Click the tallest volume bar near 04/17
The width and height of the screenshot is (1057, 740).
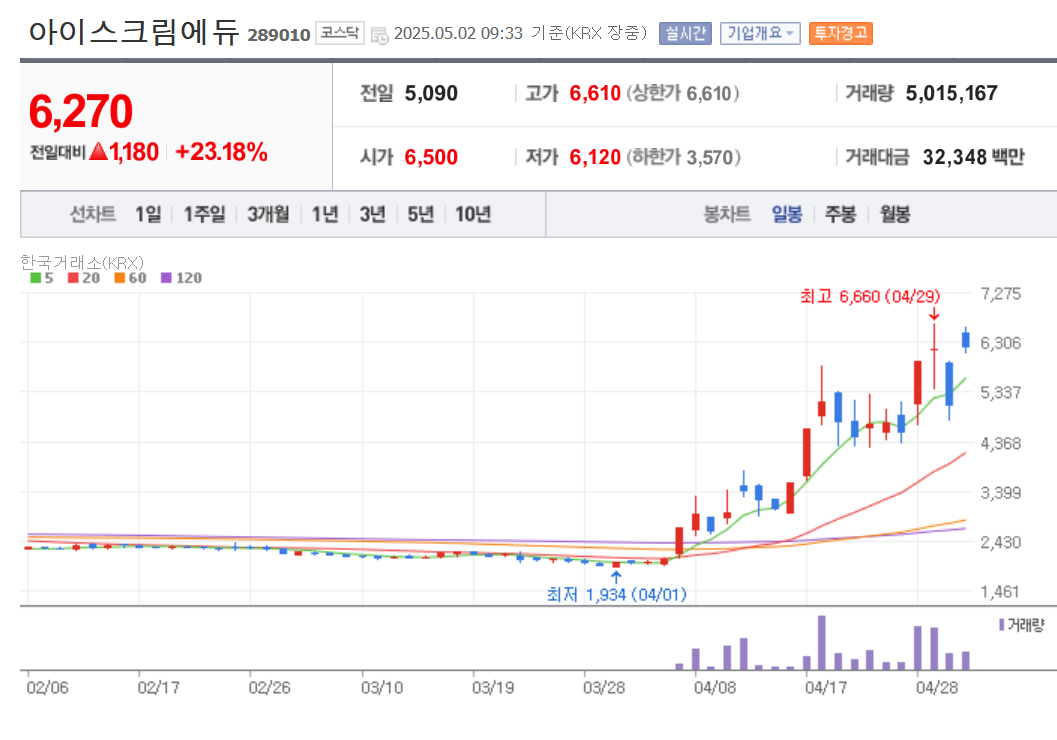(x=821, y=642)
